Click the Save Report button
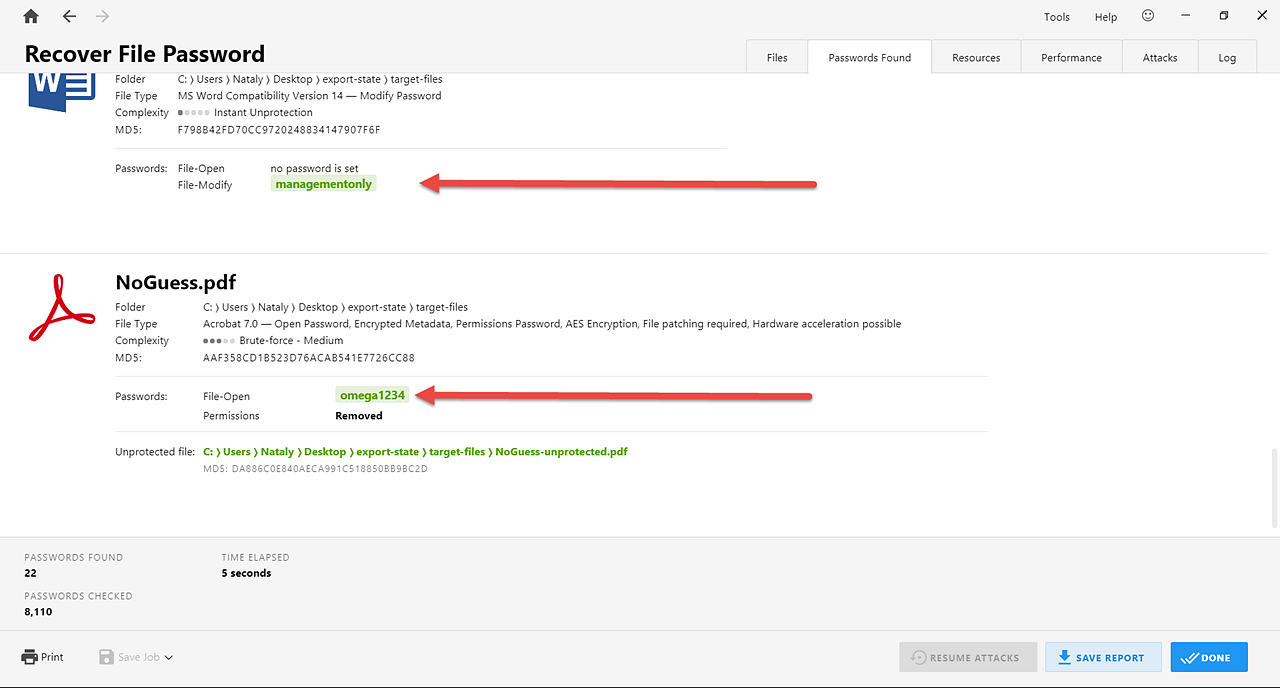1280x688 pixels. coord(1102,657)
